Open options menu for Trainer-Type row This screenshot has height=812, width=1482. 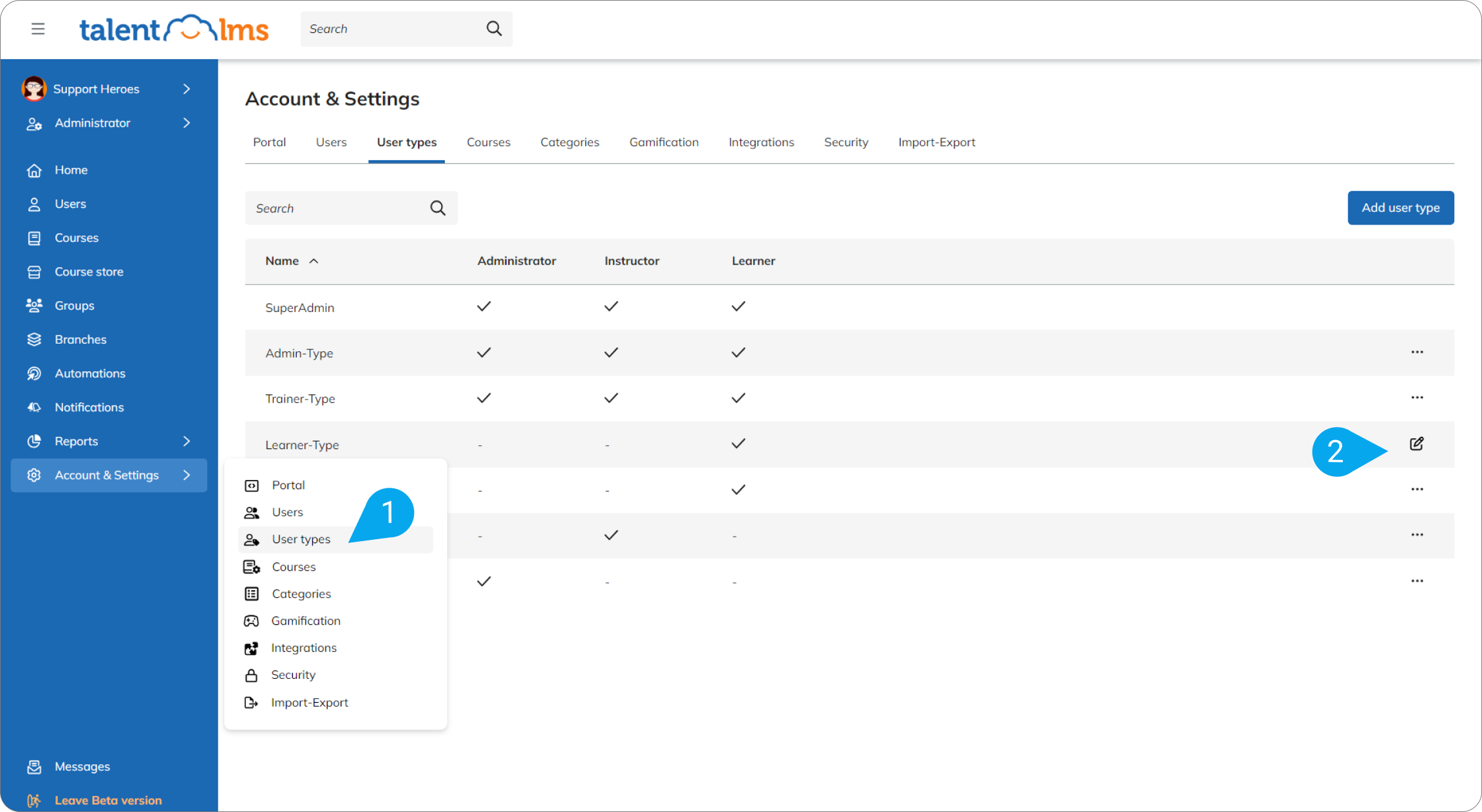coord(1417,398)
